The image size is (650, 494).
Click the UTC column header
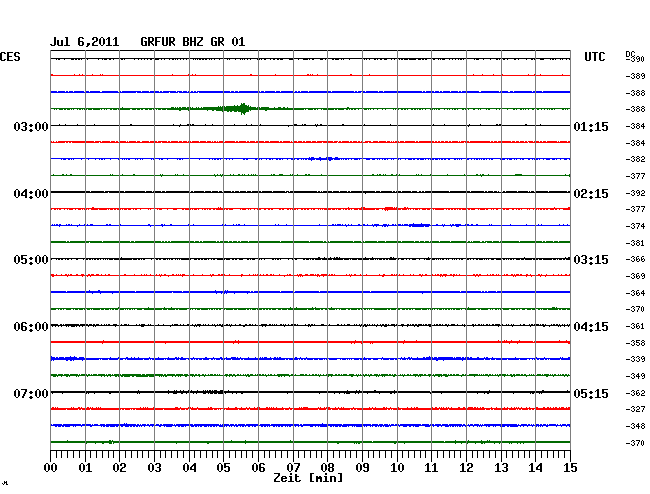(594, 57)
